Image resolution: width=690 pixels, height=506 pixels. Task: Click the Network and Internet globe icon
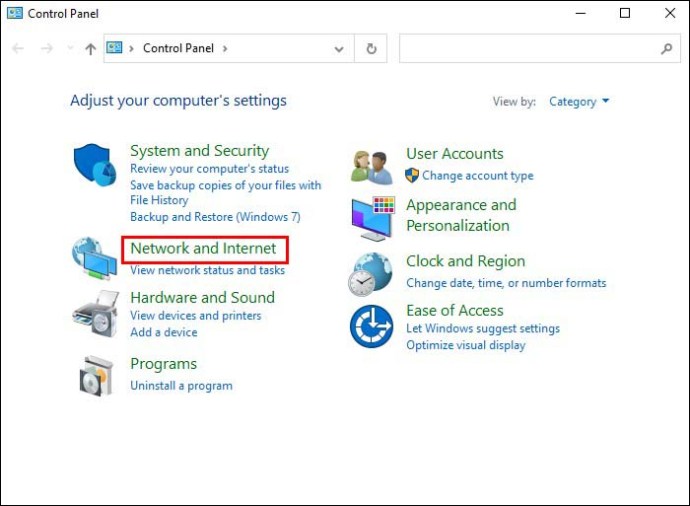(x=94, y=258)
